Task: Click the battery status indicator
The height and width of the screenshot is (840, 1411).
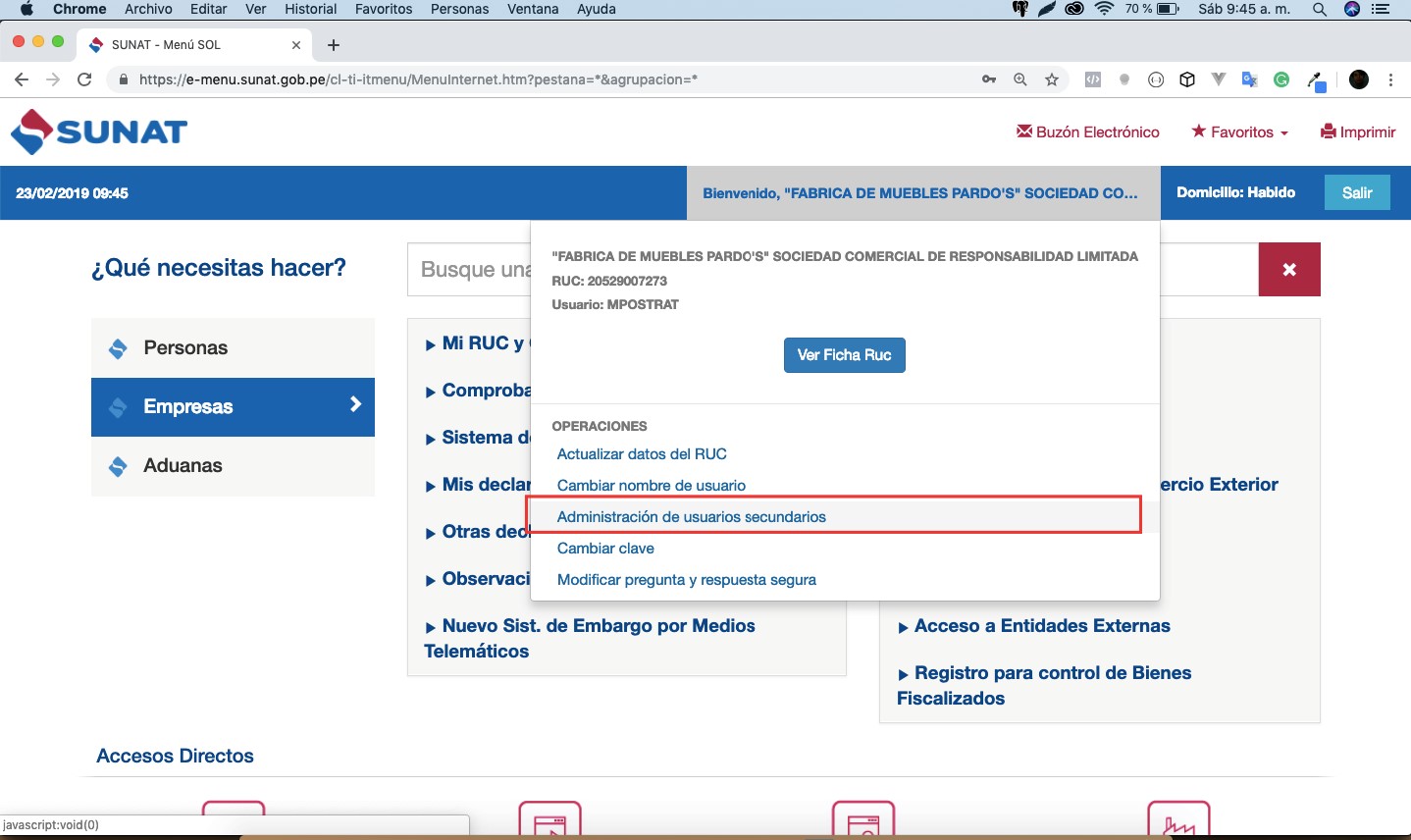Action: pyautogui.click(x=1152, y=9)
